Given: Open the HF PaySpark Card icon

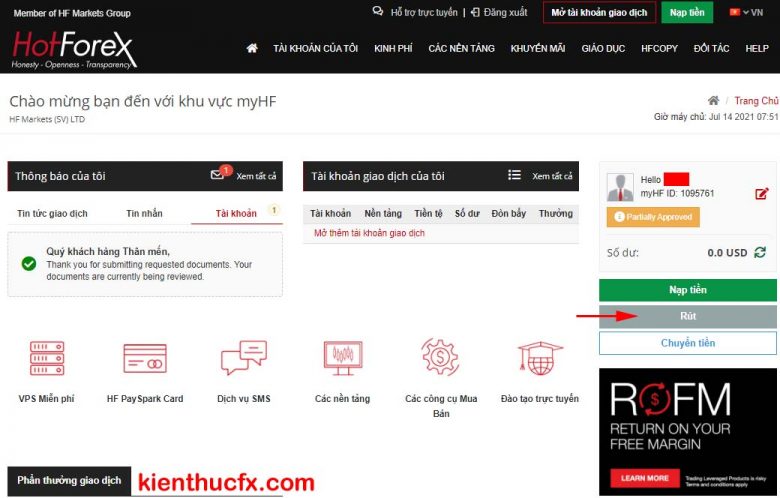Looking at the screenshot, I should [145, 358].
